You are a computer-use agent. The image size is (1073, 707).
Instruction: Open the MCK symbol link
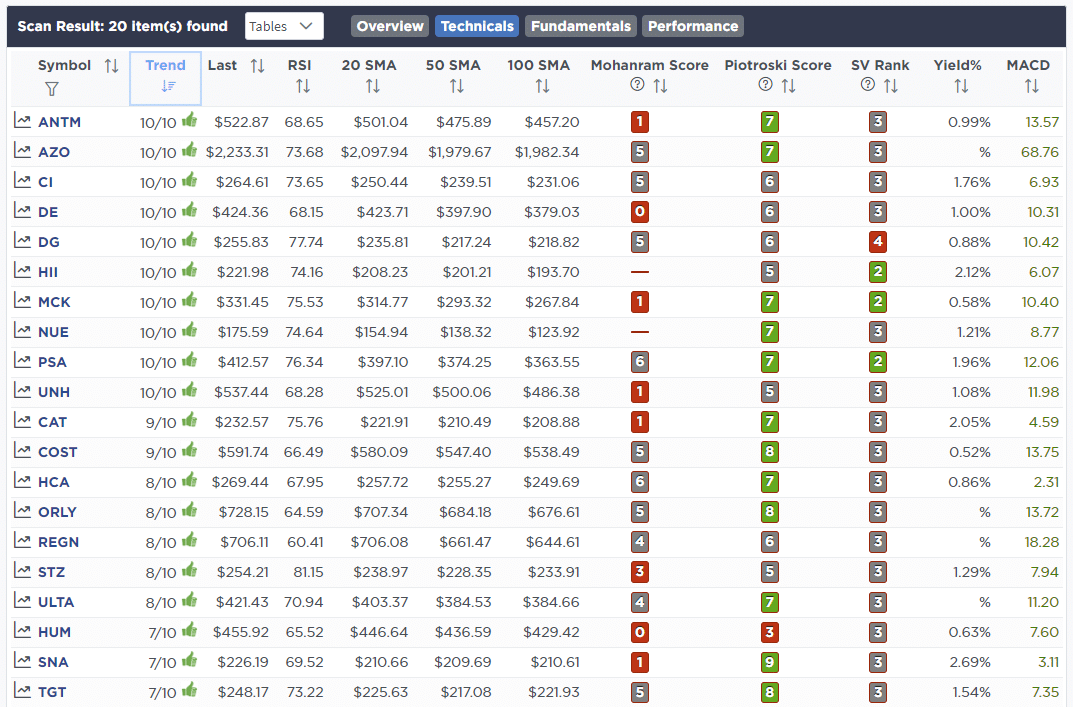(x=54, y=301)
